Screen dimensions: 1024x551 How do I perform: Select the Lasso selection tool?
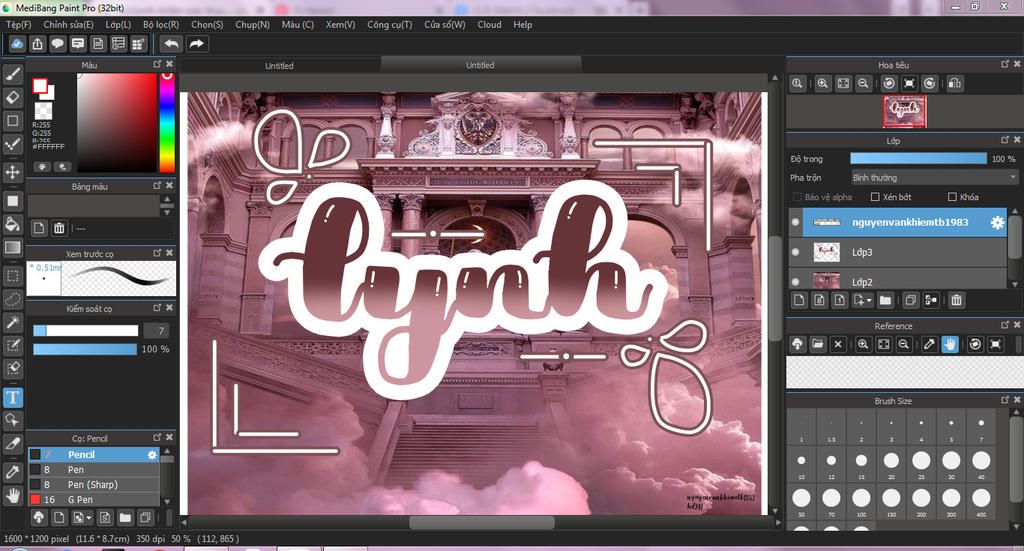click(12, 299)
